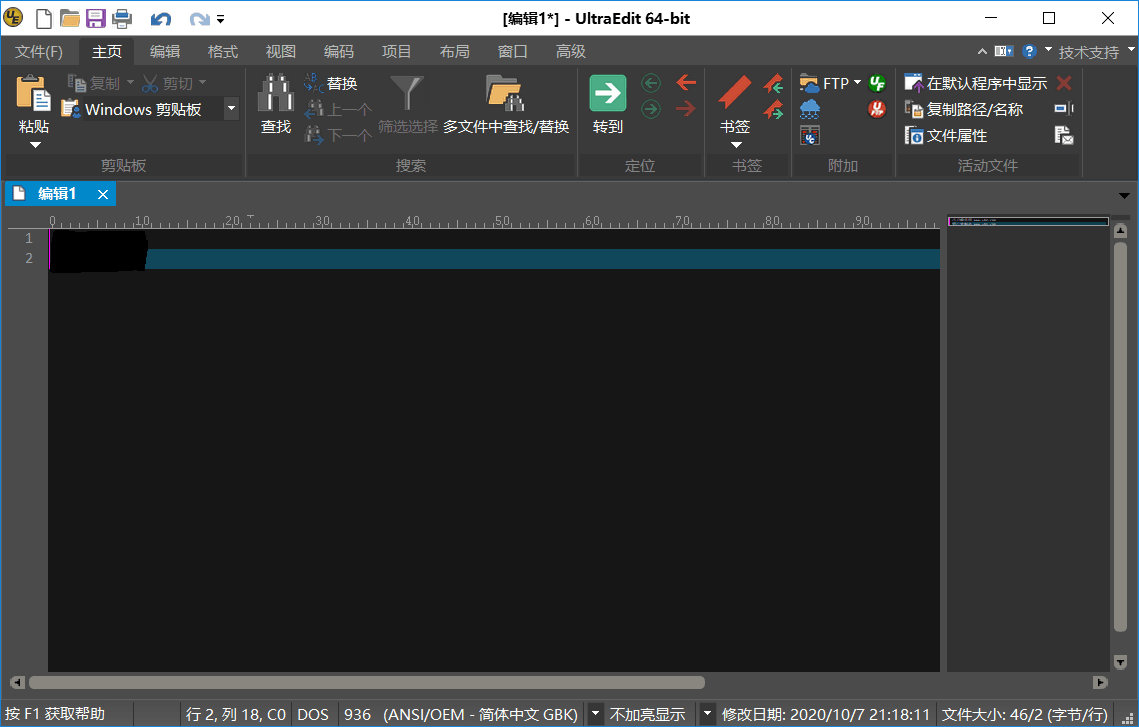
Task: Click the 粘贴 paste clipboard icon
Action: point(33,94)
